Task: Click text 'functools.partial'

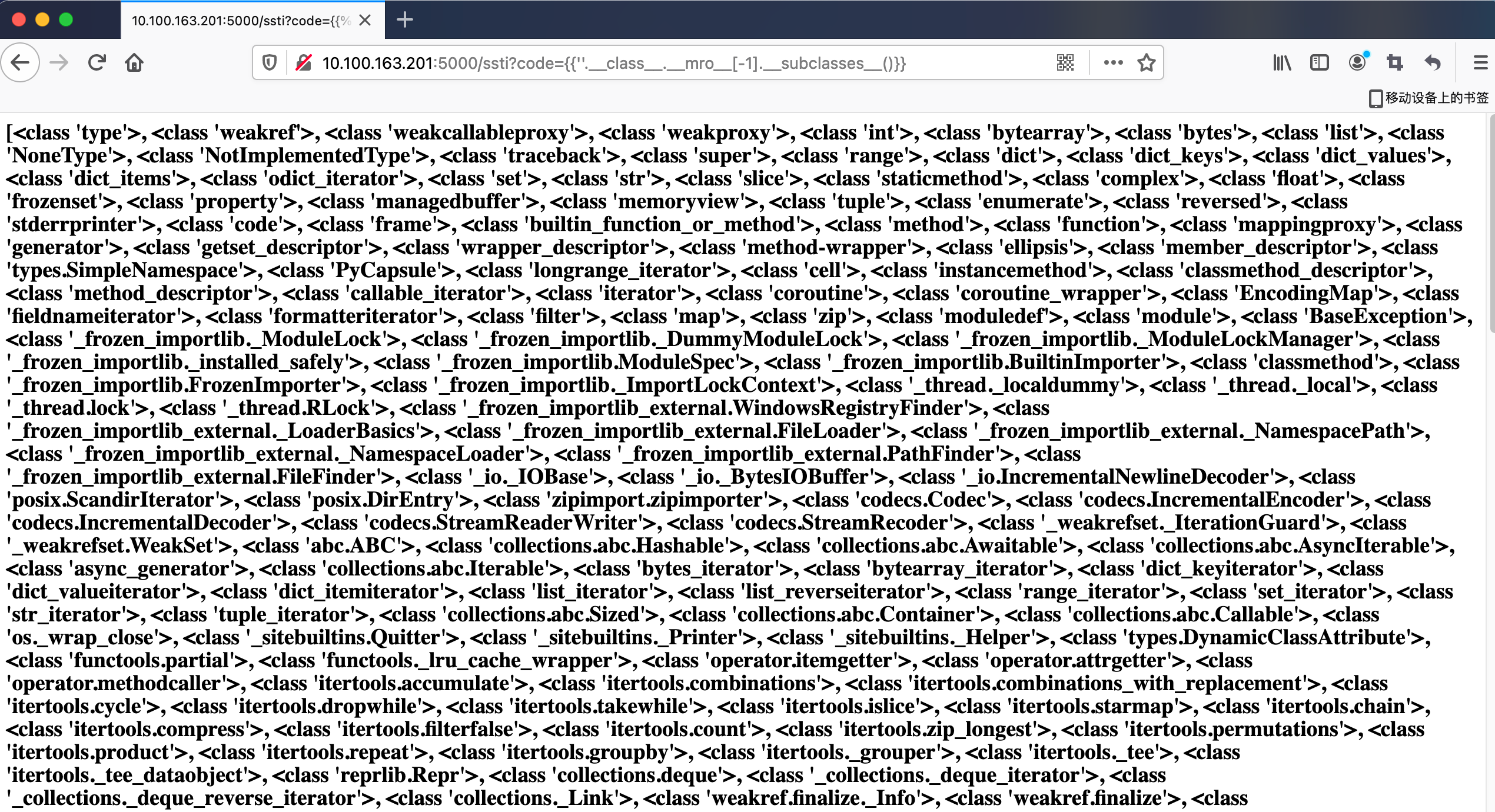Action: pos(151,660)
